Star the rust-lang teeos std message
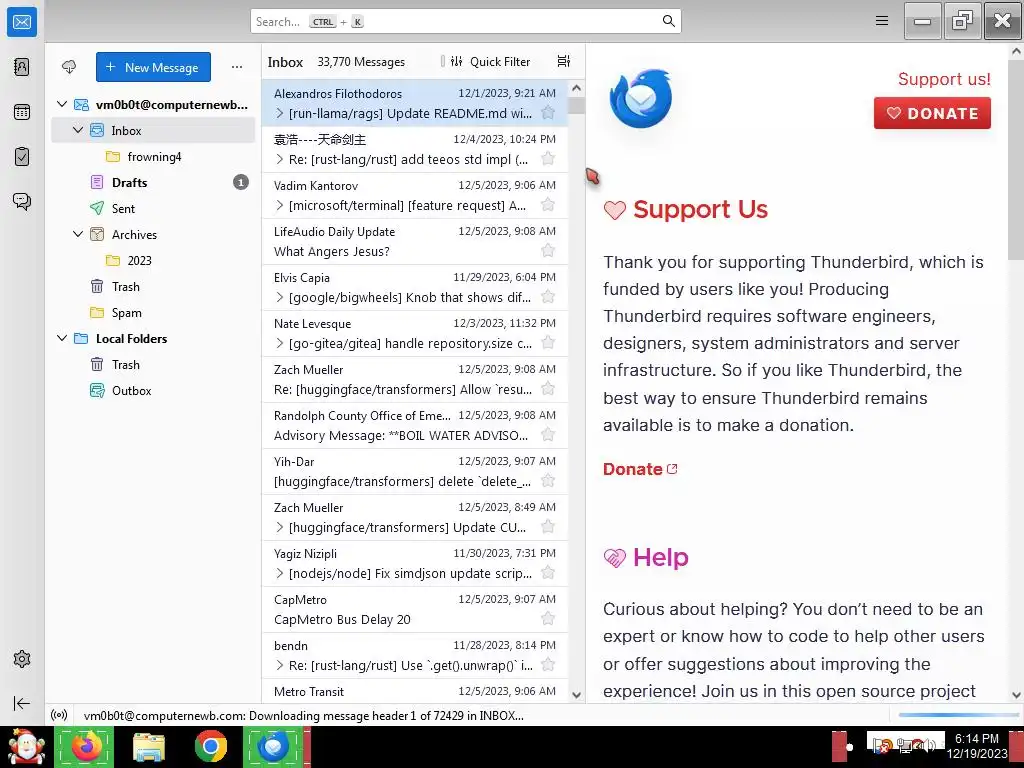 click(x=548, y=159)
